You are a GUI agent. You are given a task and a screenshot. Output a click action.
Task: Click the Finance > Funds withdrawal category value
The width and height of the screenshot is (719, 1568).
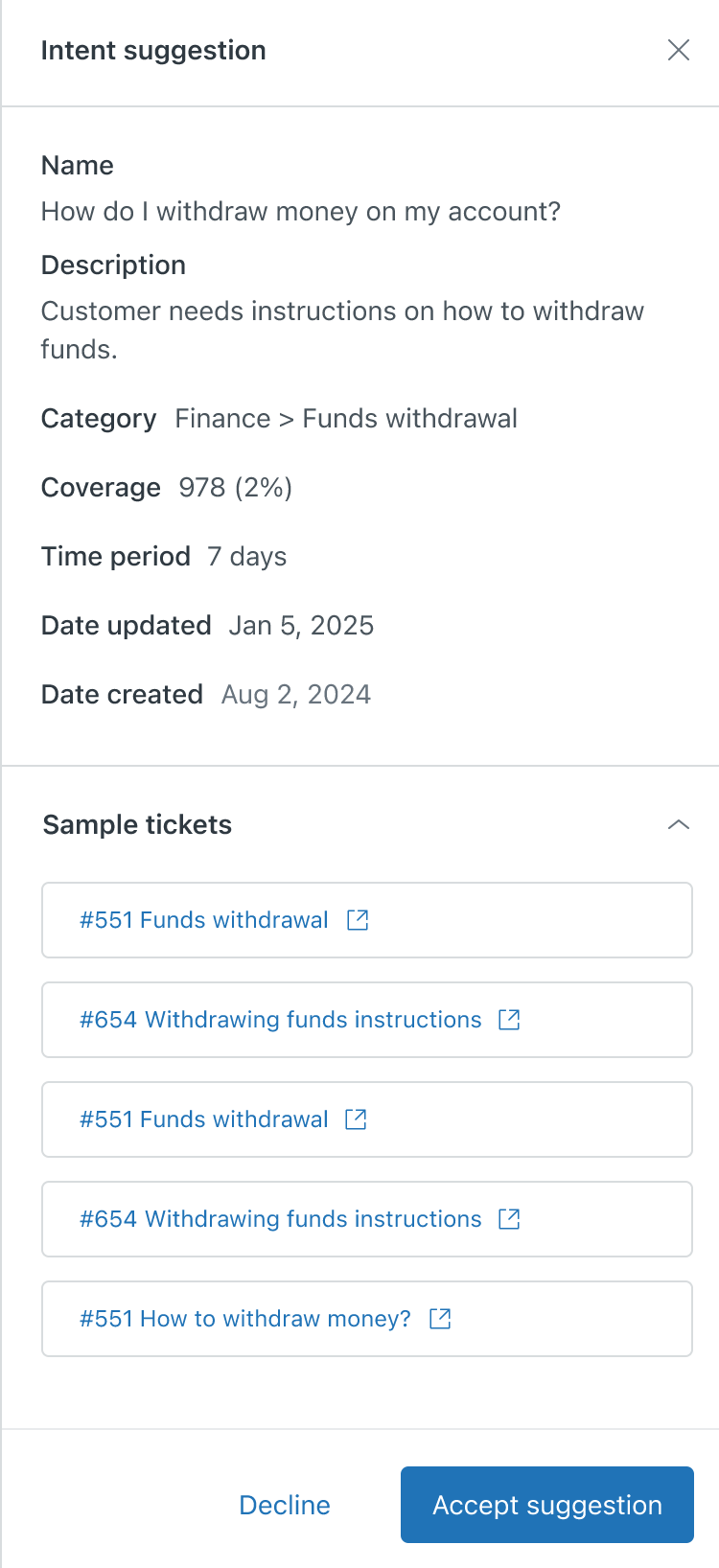click(346, 419)
